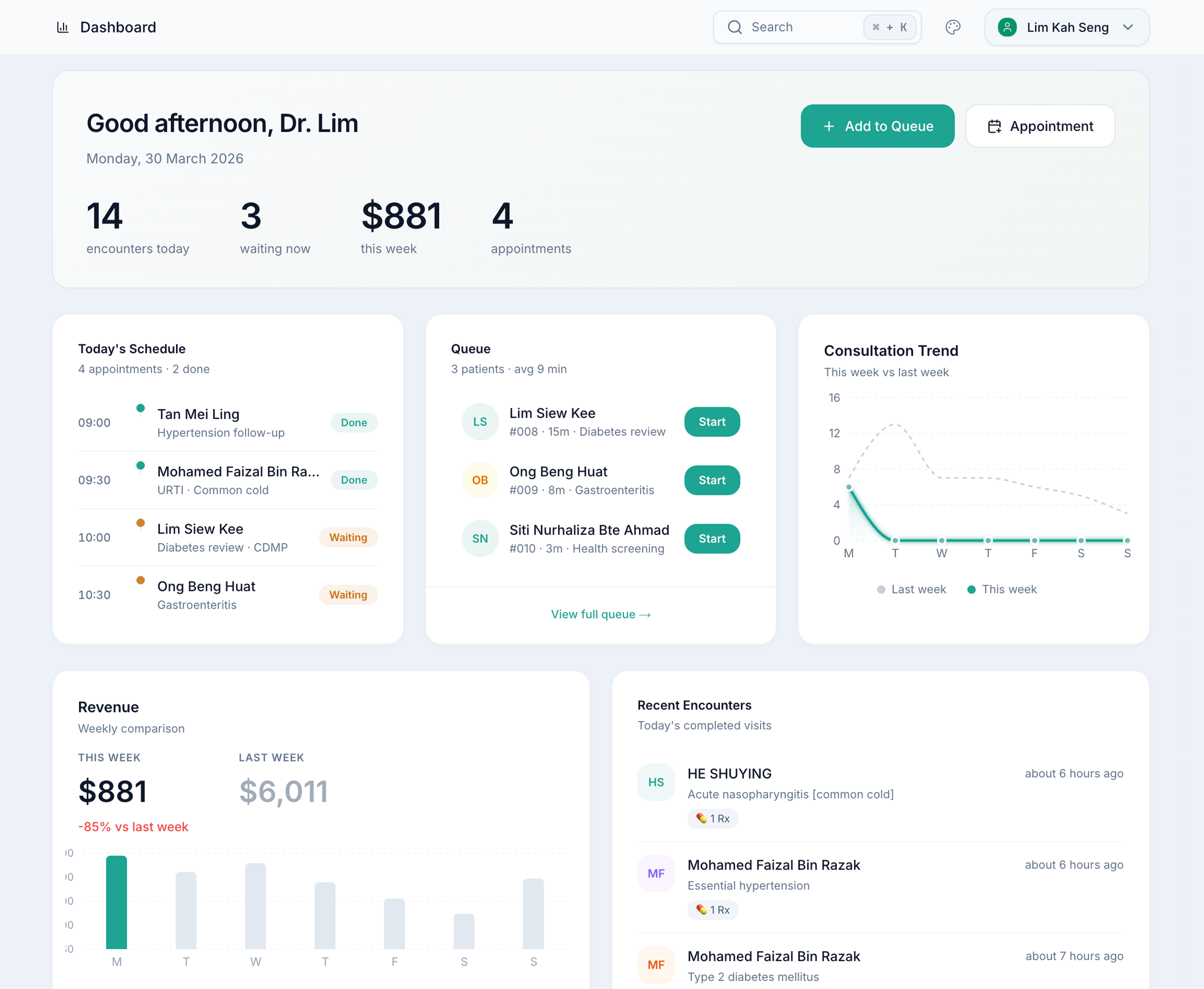Select the Dashboard menu item
The width and height of the screenshot is (1204, 989).
[118, 27]
